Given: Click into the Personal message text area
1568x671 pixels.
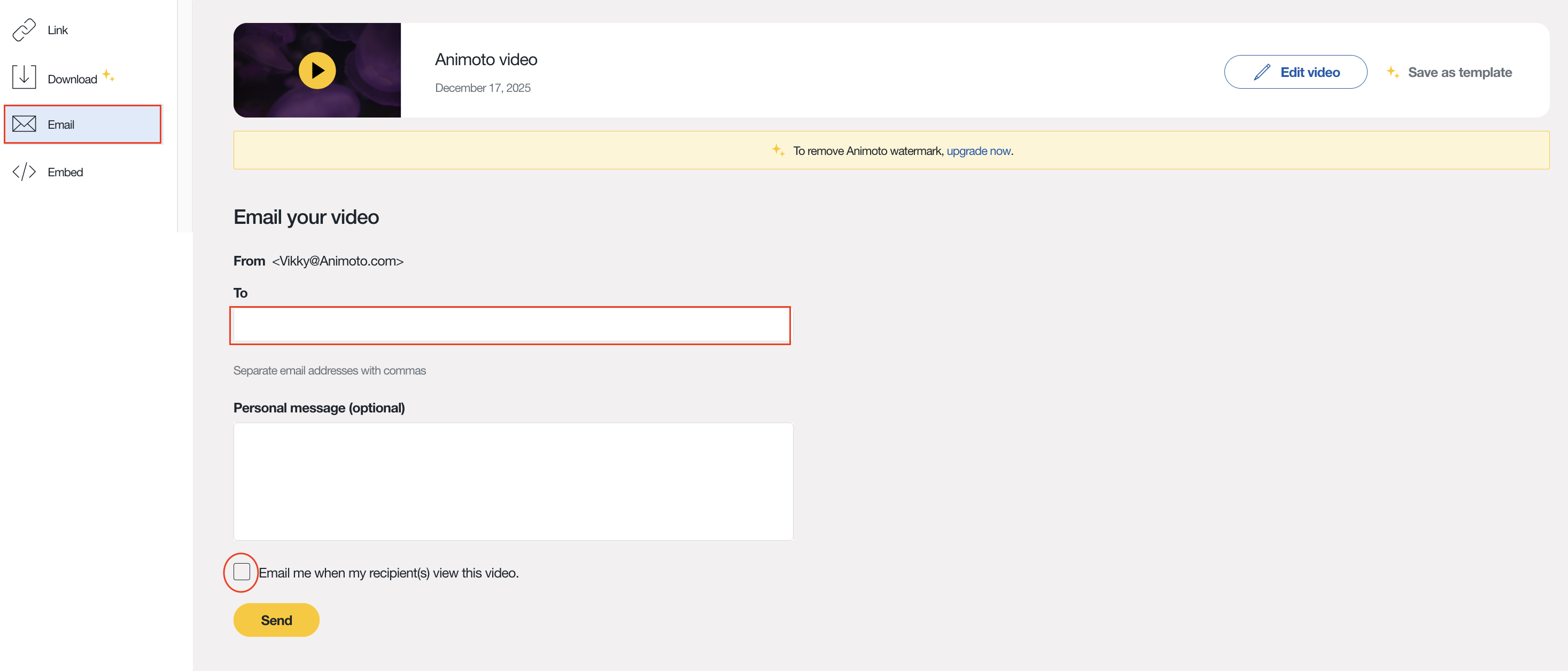Looking at the screenshot, I should [x=513, y=481].
